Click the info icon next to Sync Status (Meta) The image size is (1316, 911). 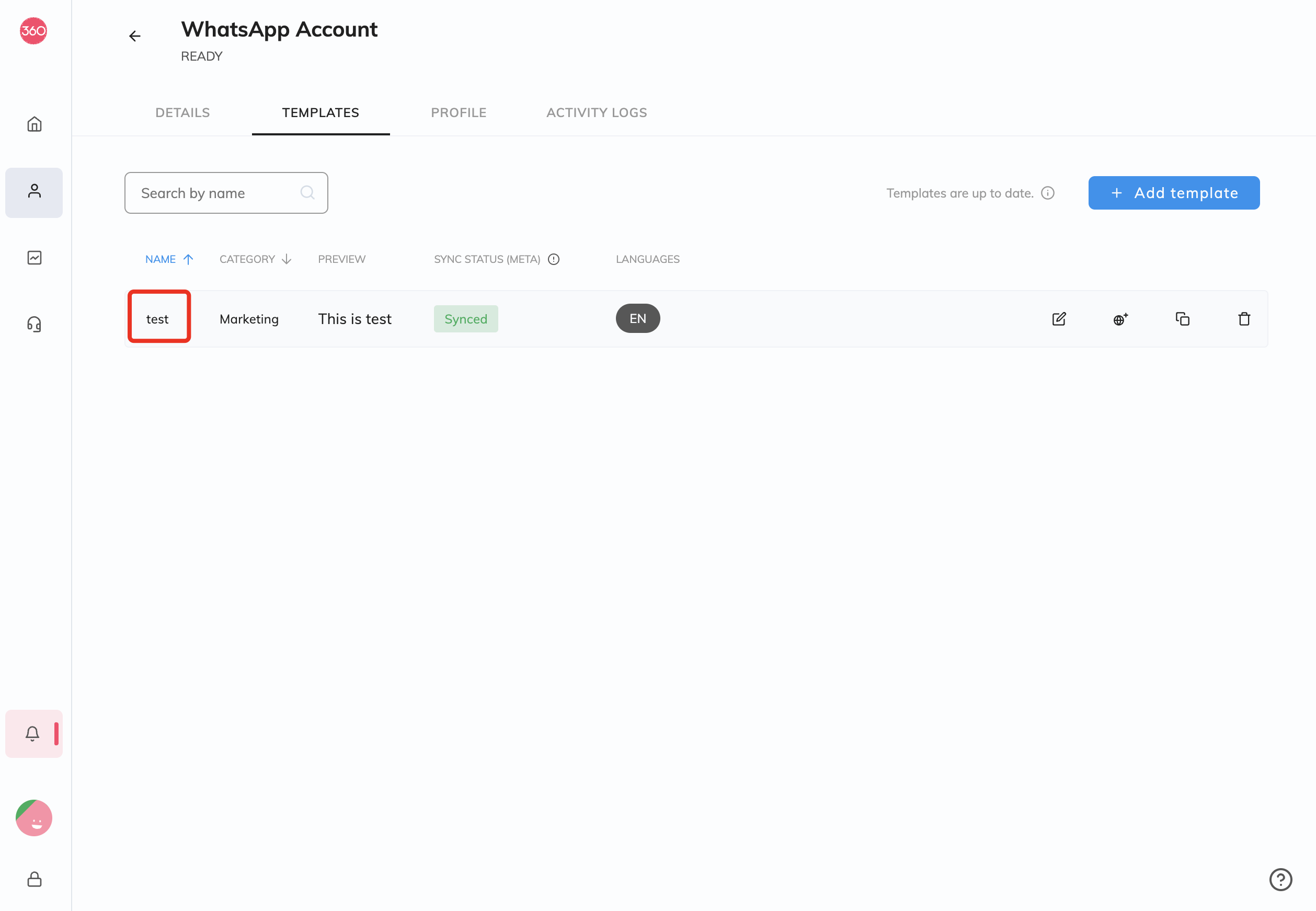point(554,260)
